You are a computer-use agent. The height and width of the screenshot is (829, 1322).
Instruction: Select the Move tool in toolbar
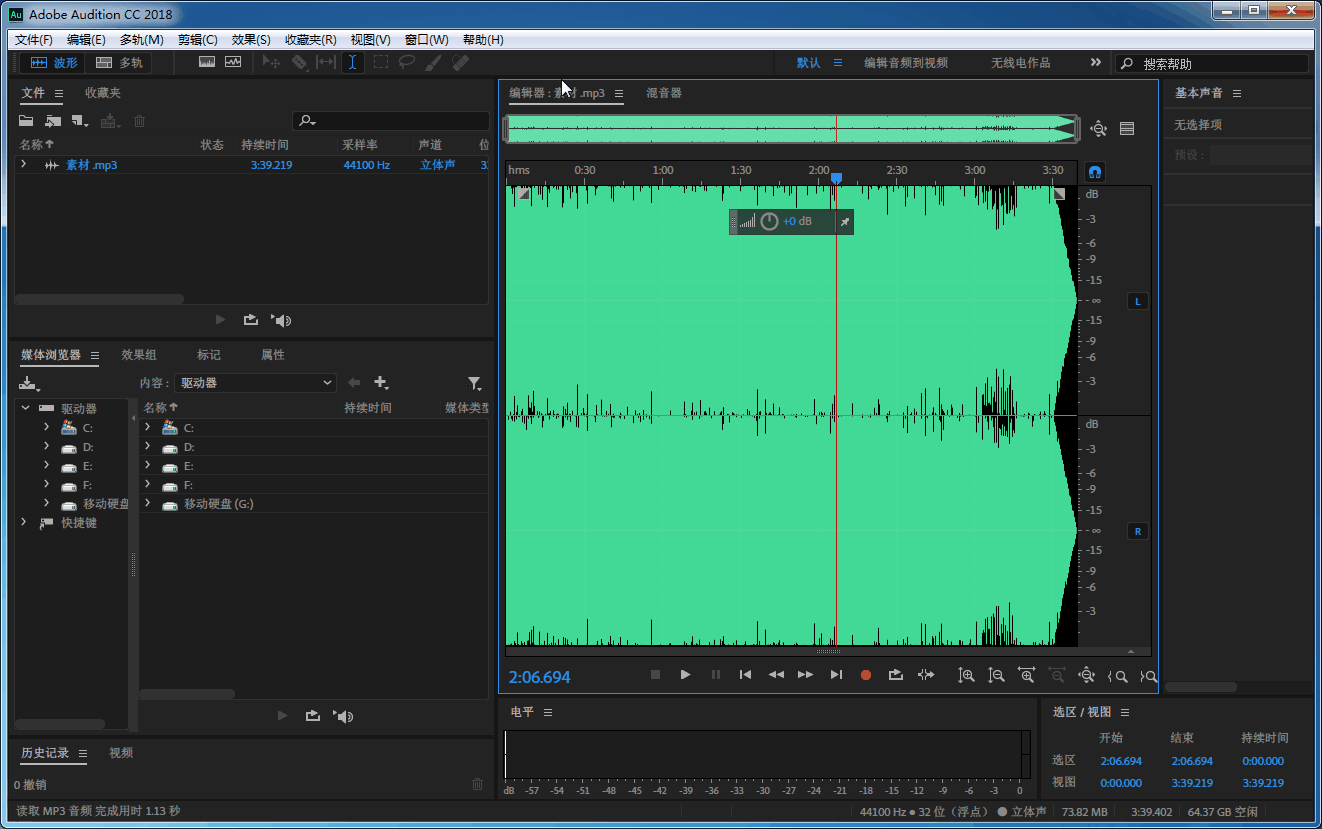tap(271, 62)
